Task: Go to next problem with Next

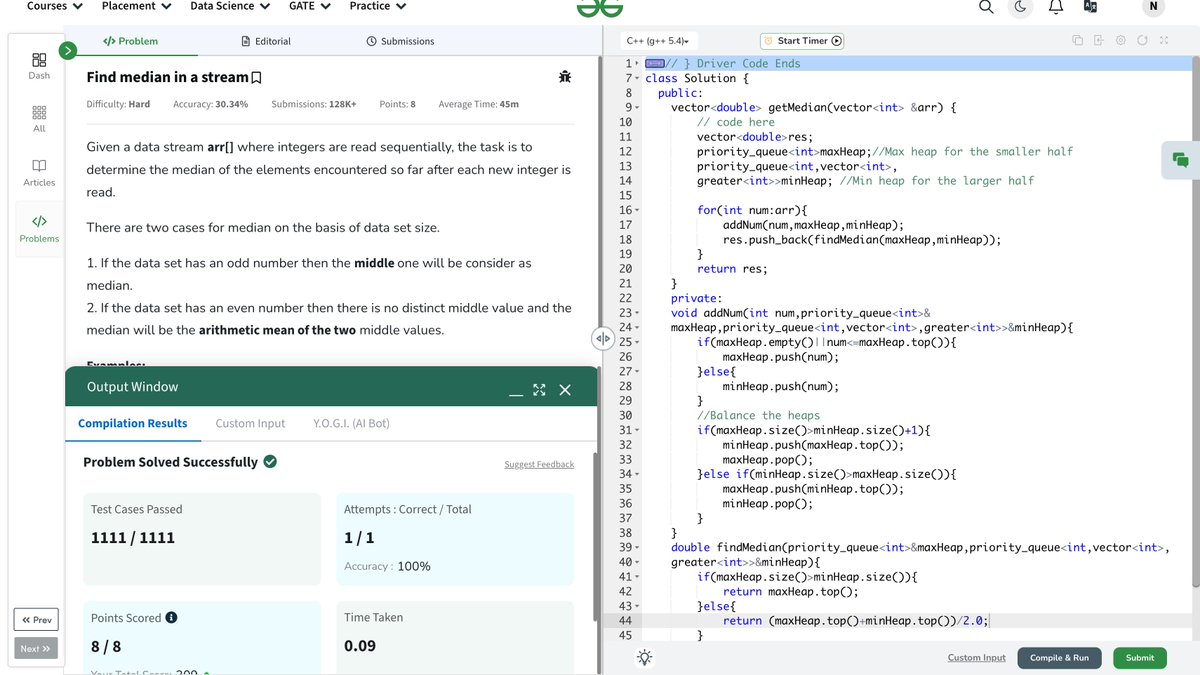Action: (x=36, y=648)
